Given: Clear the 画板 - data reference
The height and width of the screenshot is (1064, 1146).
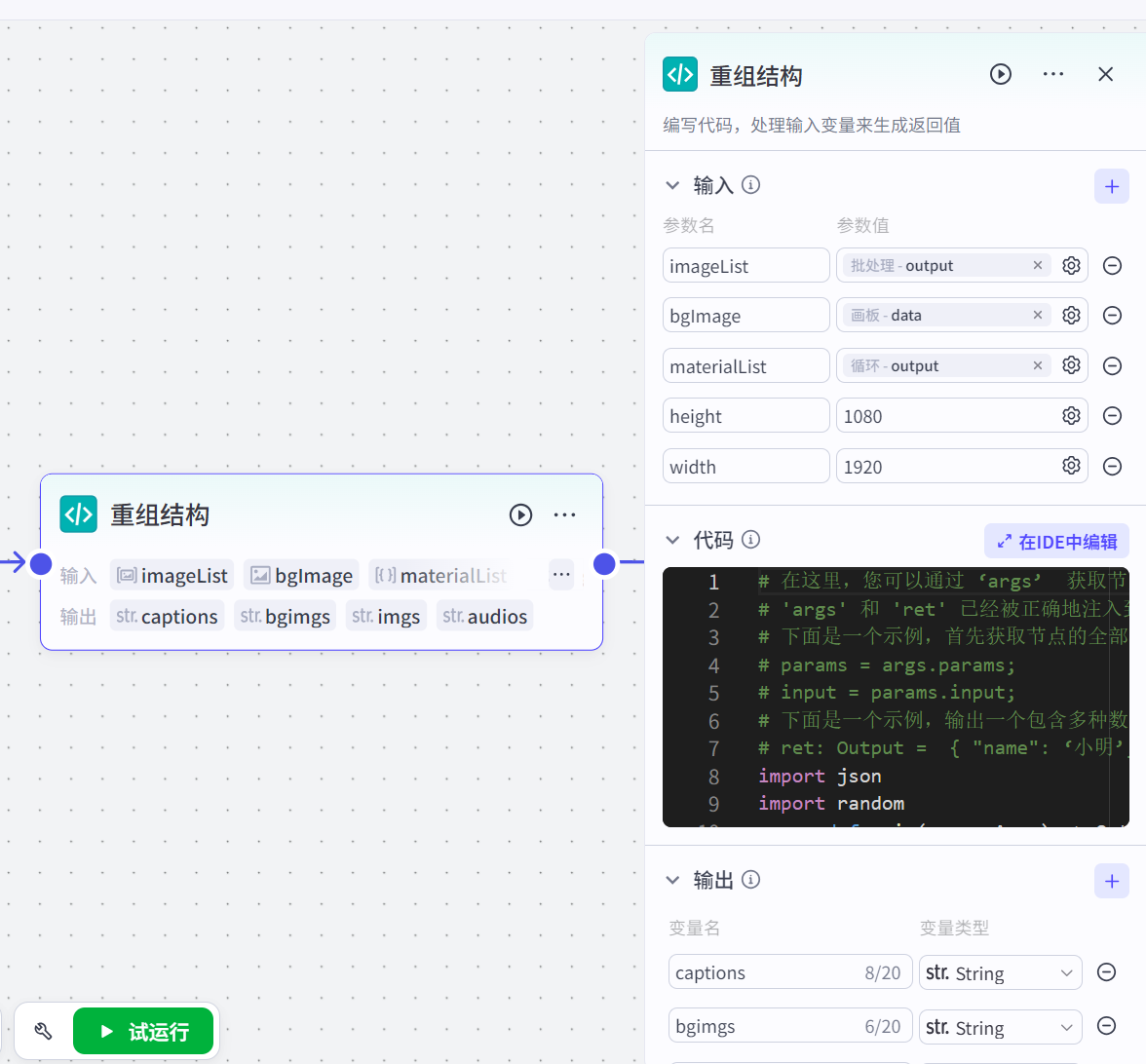Looking at the screenshot, I should tap(1037, 315).
